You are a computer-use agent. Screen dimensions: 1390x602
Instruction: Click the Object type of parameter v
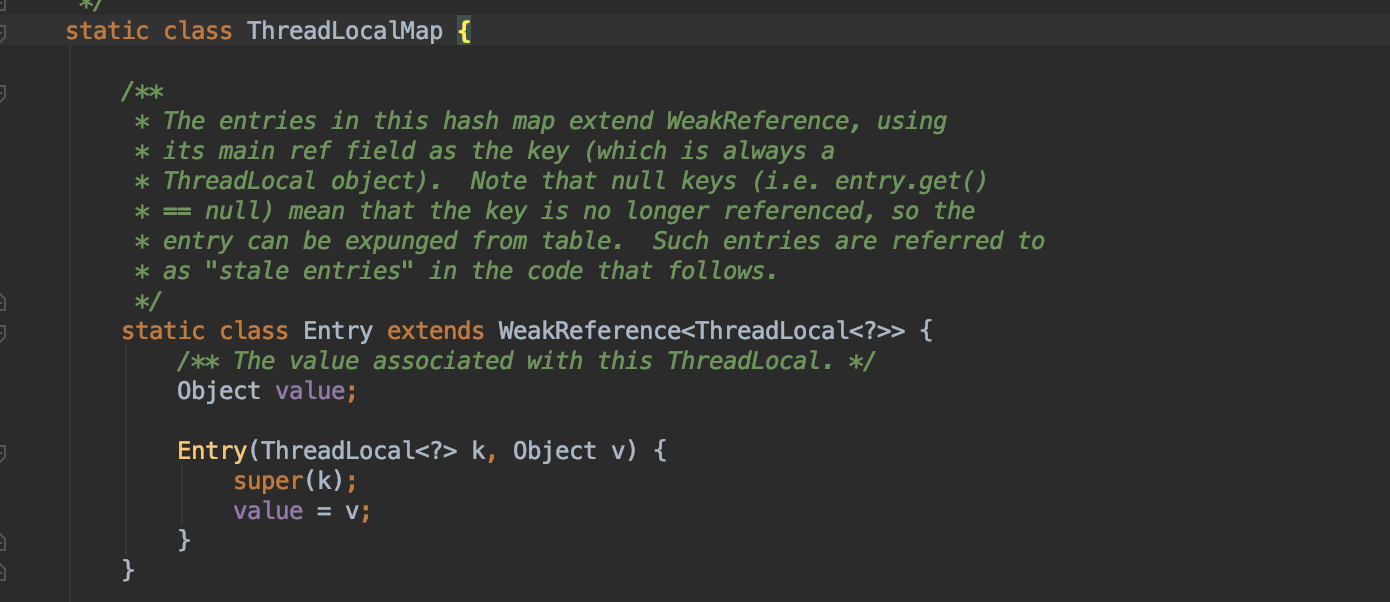[554, 451]
